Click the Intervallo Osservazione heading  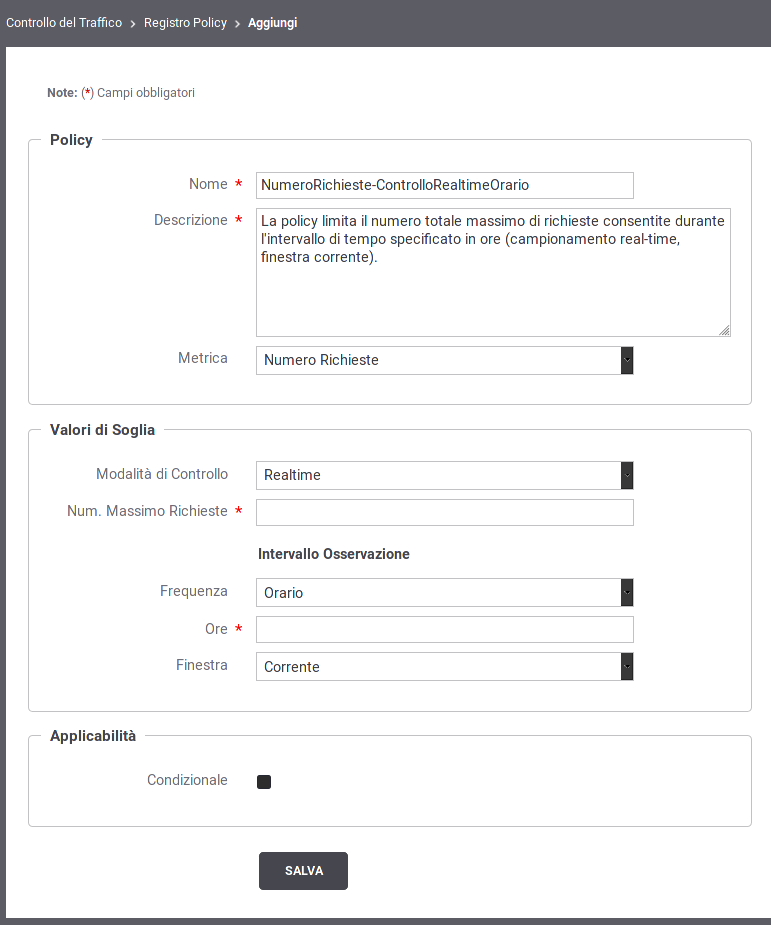pos(334,554)
